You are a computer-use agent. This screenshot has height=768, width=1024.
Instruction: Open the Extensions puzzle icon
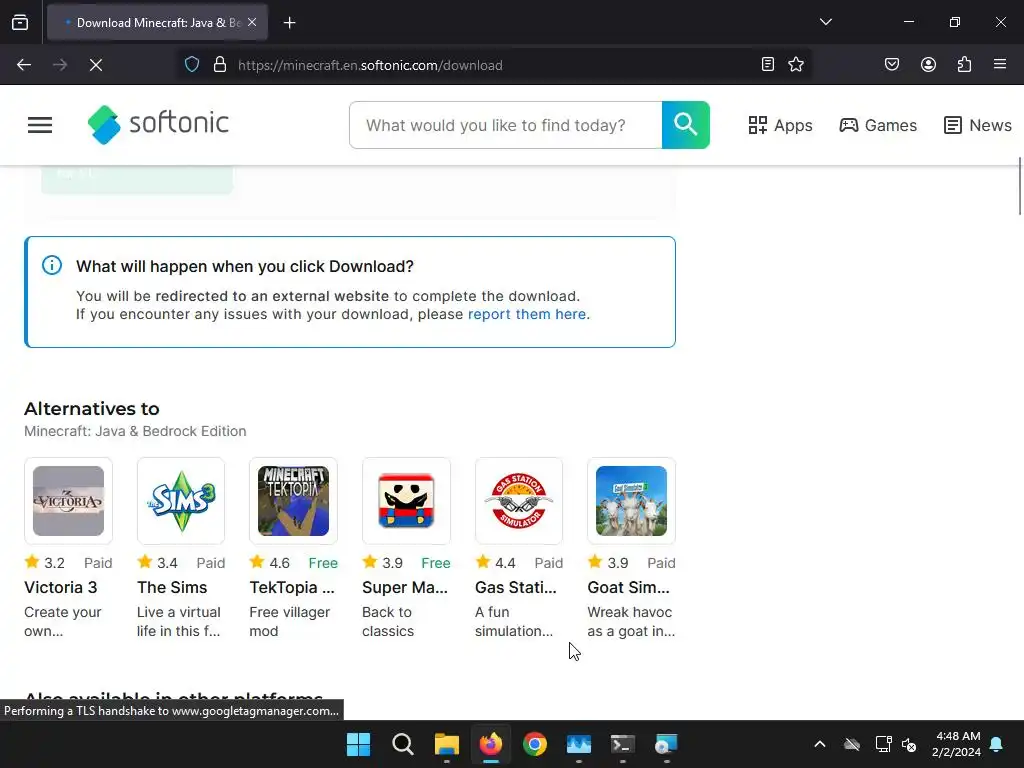click(964, 65)
